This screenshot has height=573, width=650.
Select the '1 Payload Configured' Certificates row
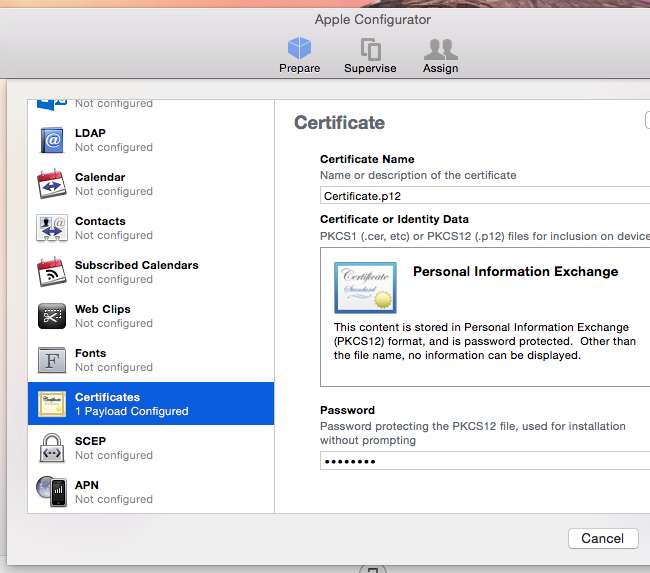151,404
